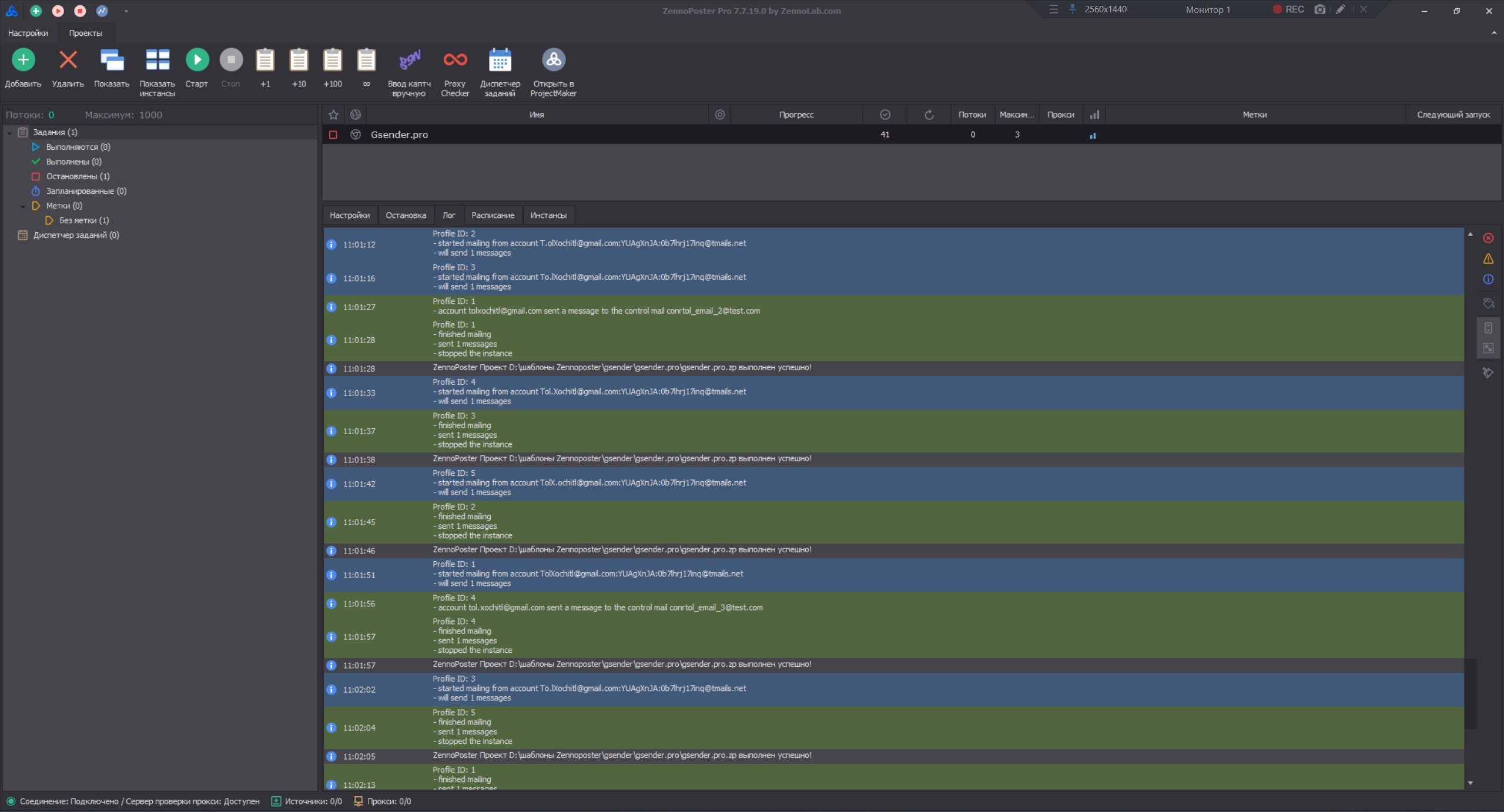Click the red Удалить delete icon

click(68, 59)
